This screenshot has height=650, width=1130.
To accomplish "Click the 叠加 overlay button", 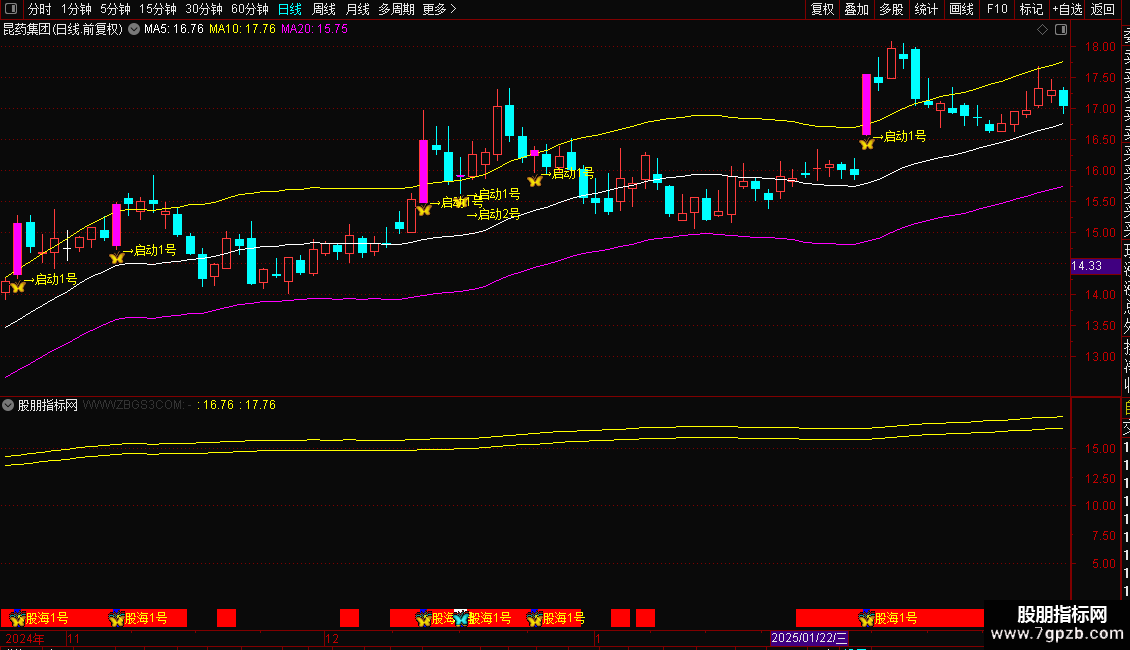I will point(857,9).
